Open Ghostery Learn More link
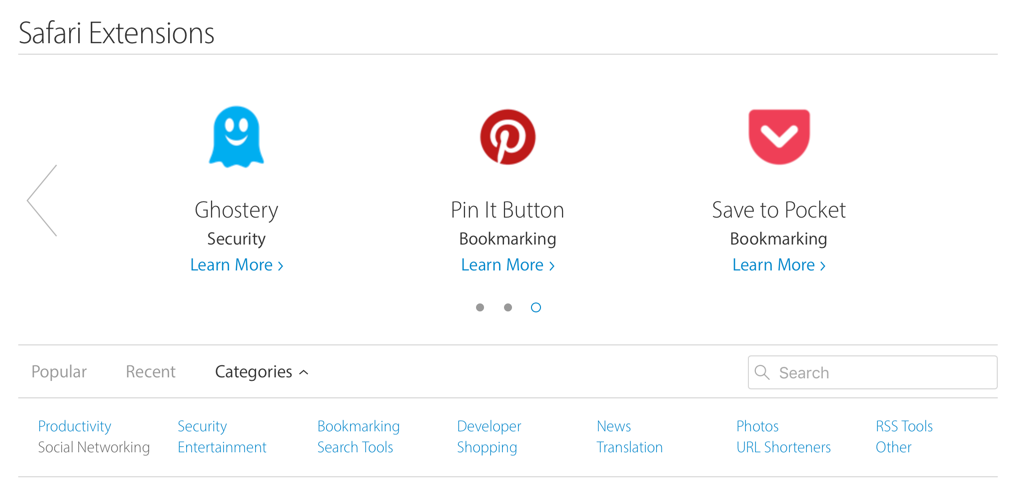Screen dimensions: 1020x492 point(237,265)
